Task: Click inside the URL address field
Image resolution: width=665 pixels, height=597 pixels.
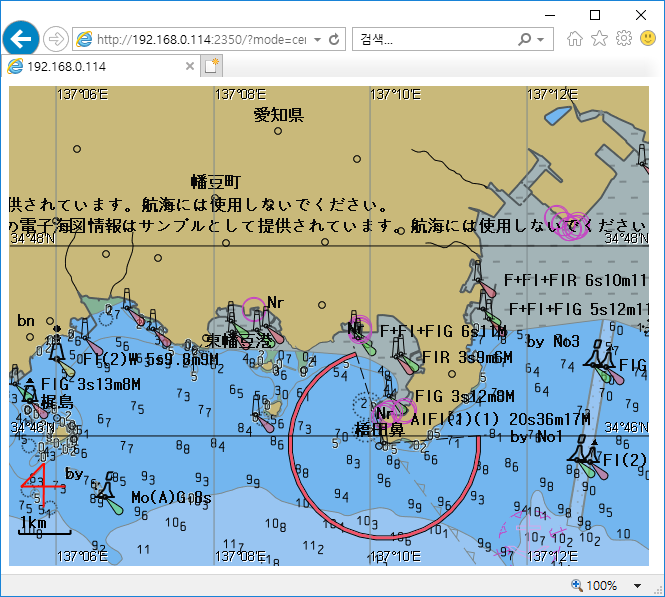Action: point(200,40)
